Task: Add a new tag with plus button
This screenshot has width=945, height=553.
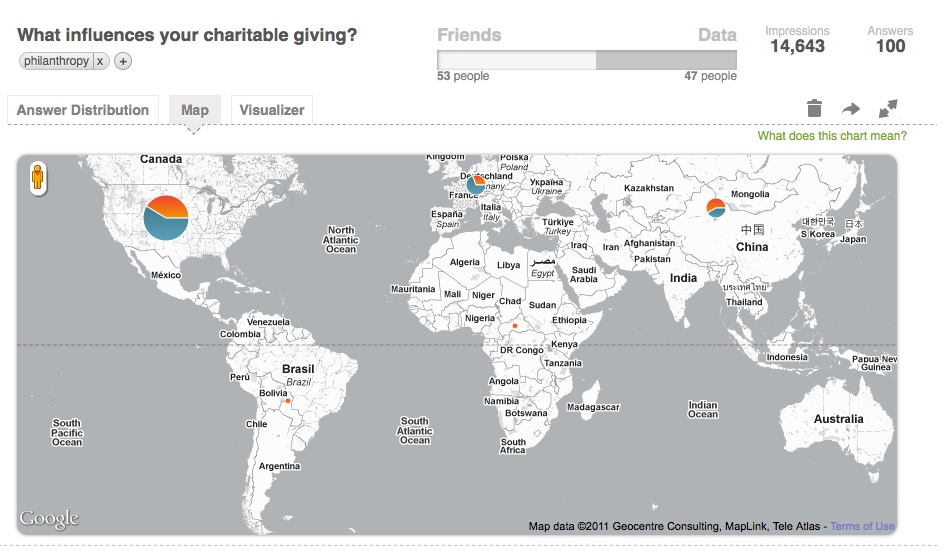Action: (x=123, y=61)
